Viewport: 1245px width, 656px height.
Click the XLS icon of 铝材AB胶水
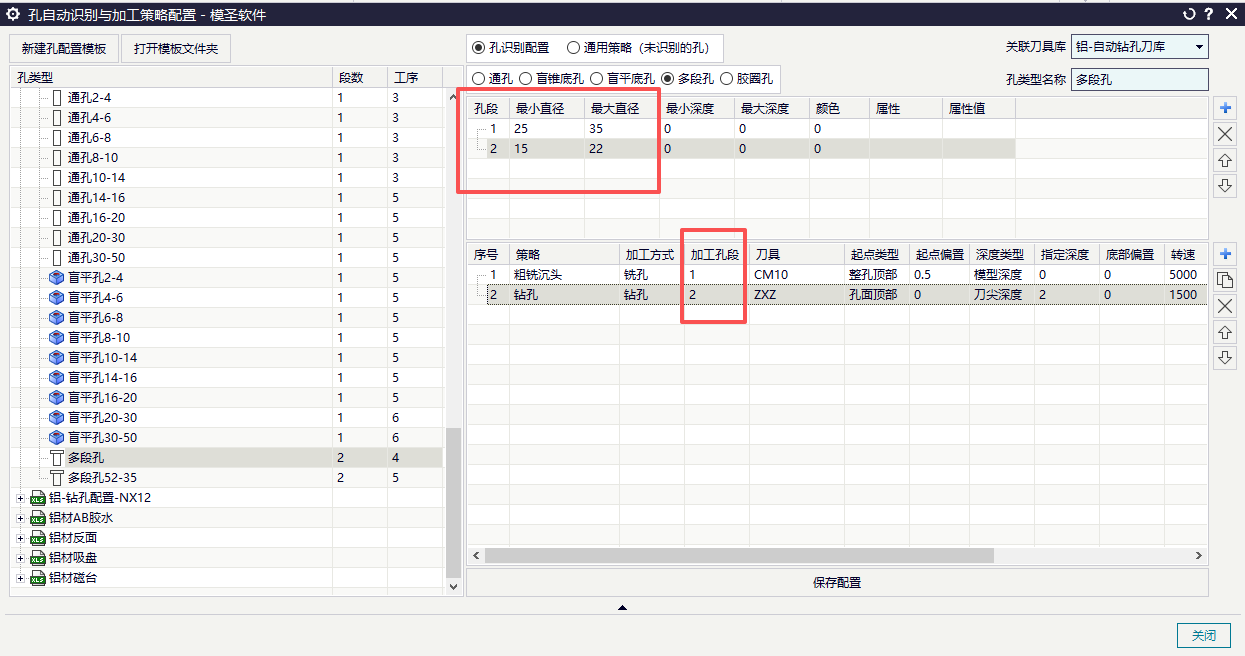click(x=39, y=517)
